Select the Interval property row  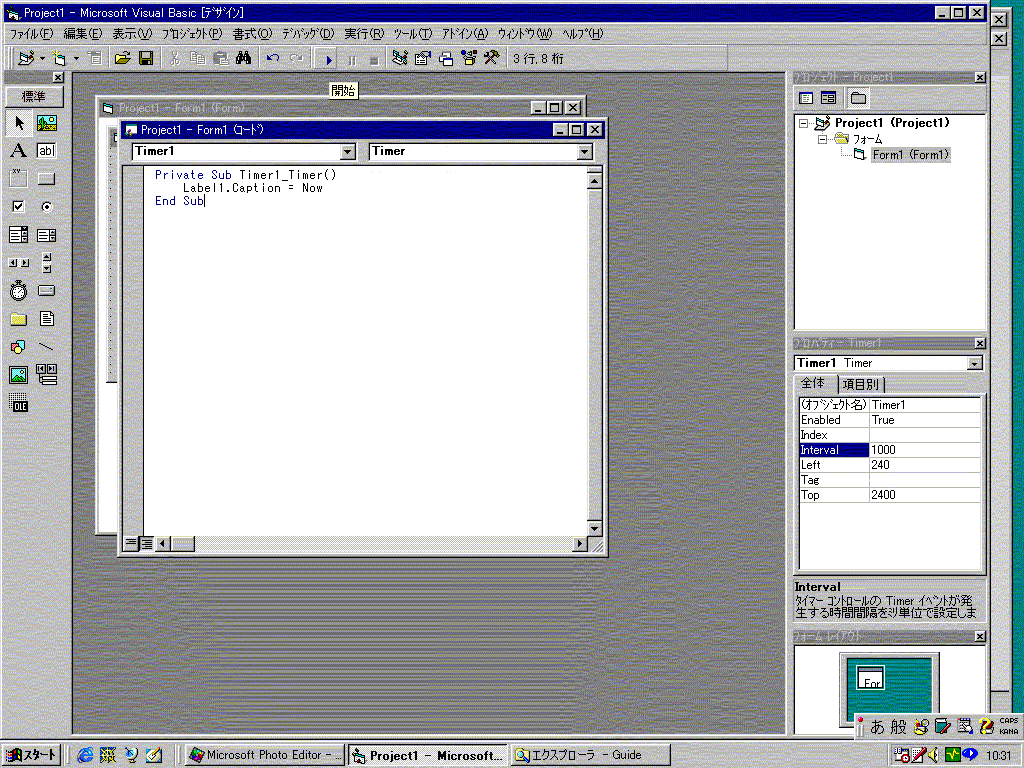tap(890, 450)
